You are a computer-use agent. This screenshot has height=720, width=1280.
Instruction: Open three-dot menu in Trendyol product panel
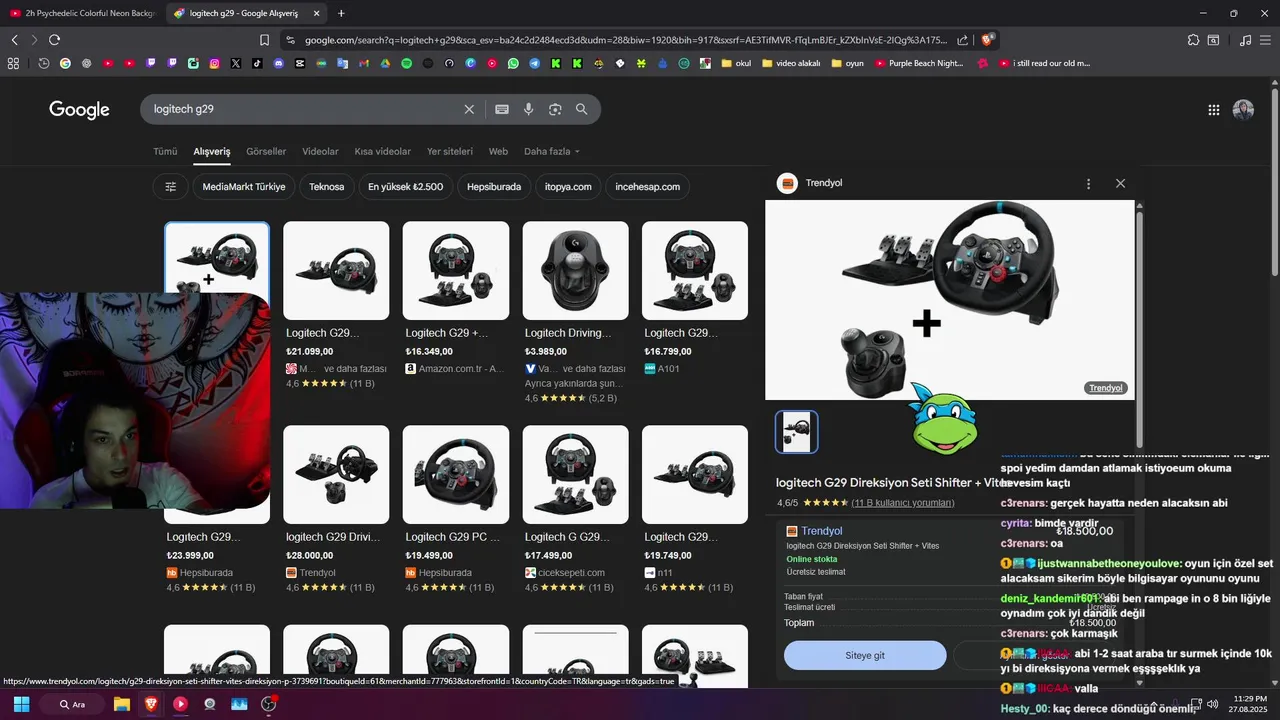[1088, 184]
